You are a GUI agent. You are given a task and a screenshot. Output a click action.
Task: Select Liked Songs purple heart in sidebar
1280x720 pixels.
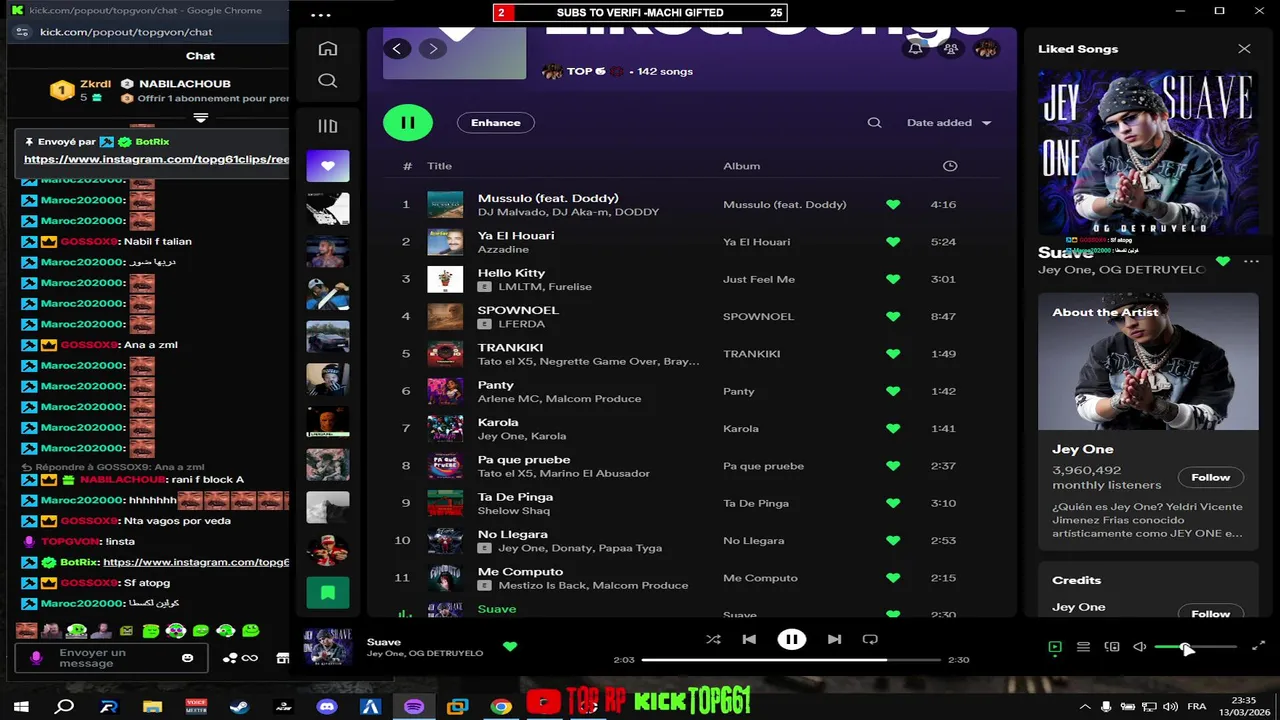tap(328, 166)
